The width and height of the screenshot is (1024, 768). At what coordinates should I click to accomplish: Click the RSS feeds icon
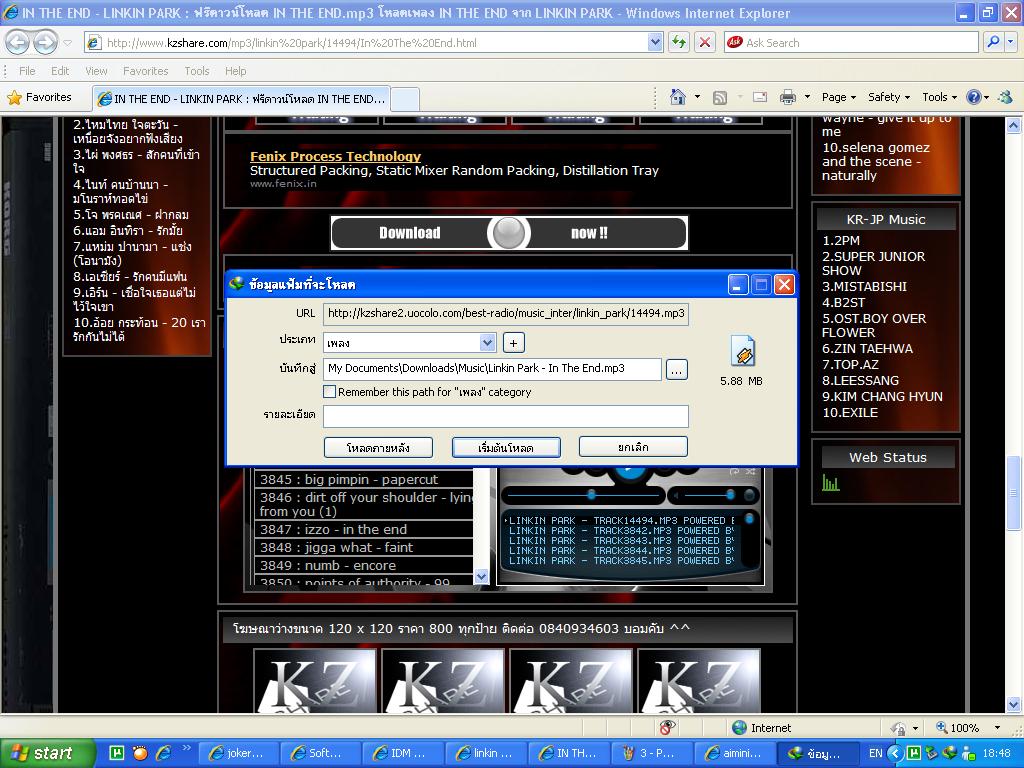pos(720,97)
